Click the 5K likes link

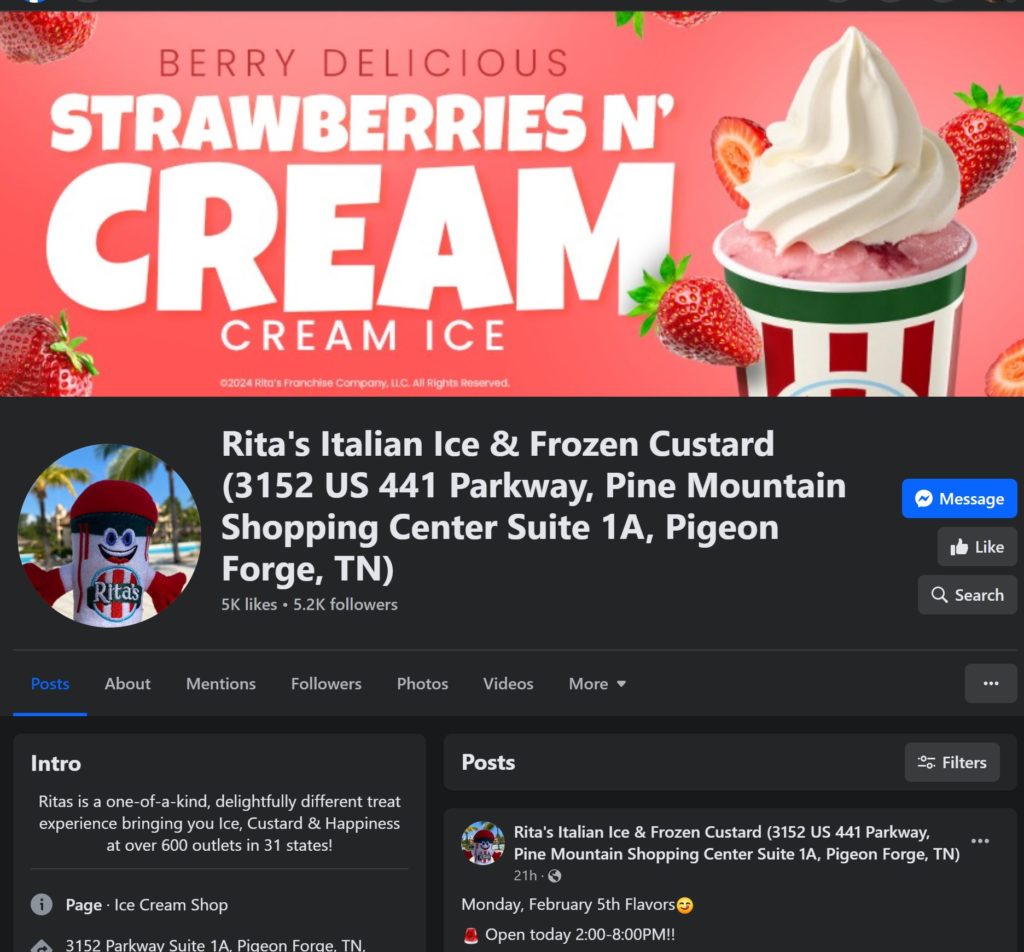(x=249, y=605)
